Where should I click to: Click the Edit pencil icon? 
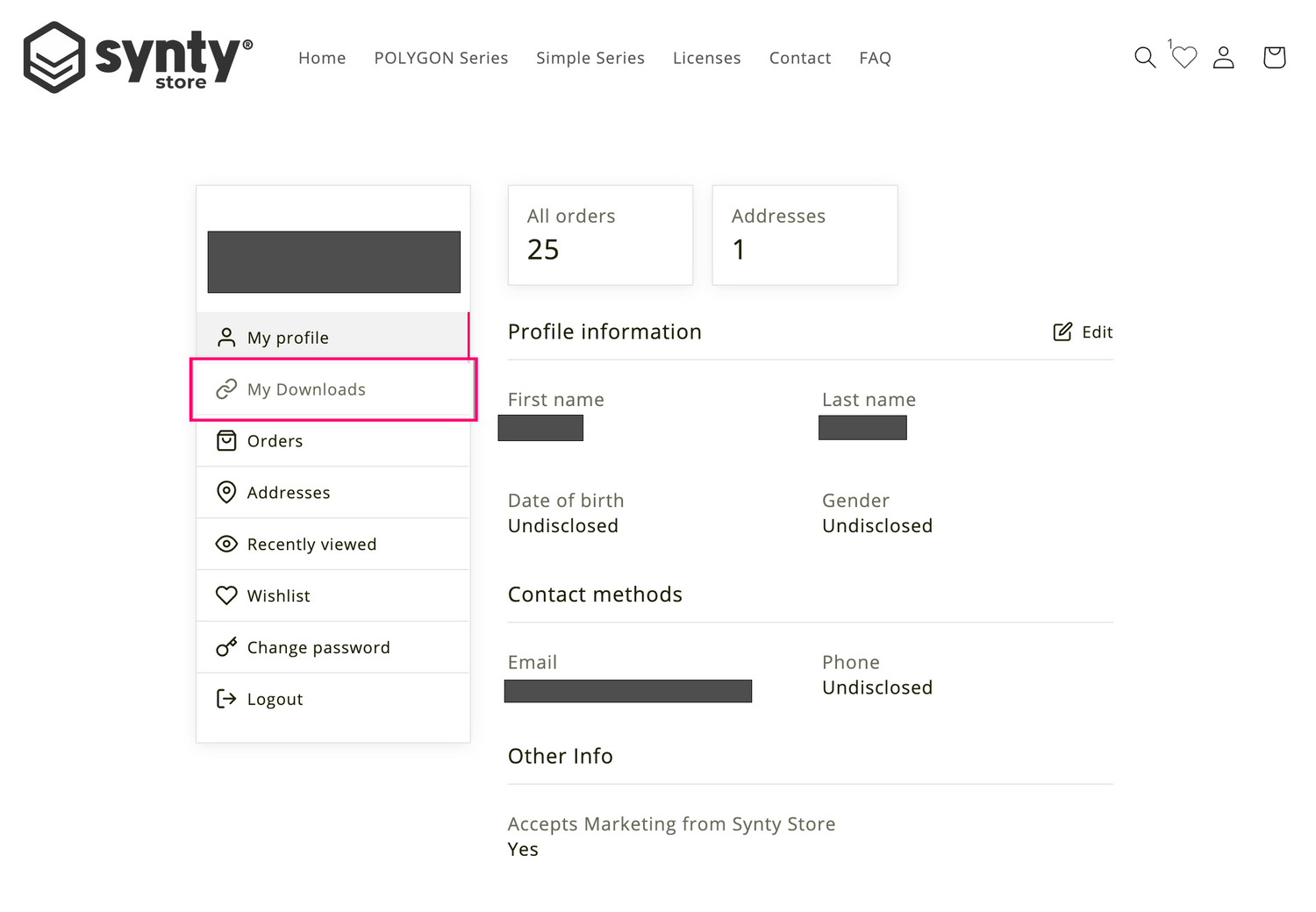pos(1062,331)
